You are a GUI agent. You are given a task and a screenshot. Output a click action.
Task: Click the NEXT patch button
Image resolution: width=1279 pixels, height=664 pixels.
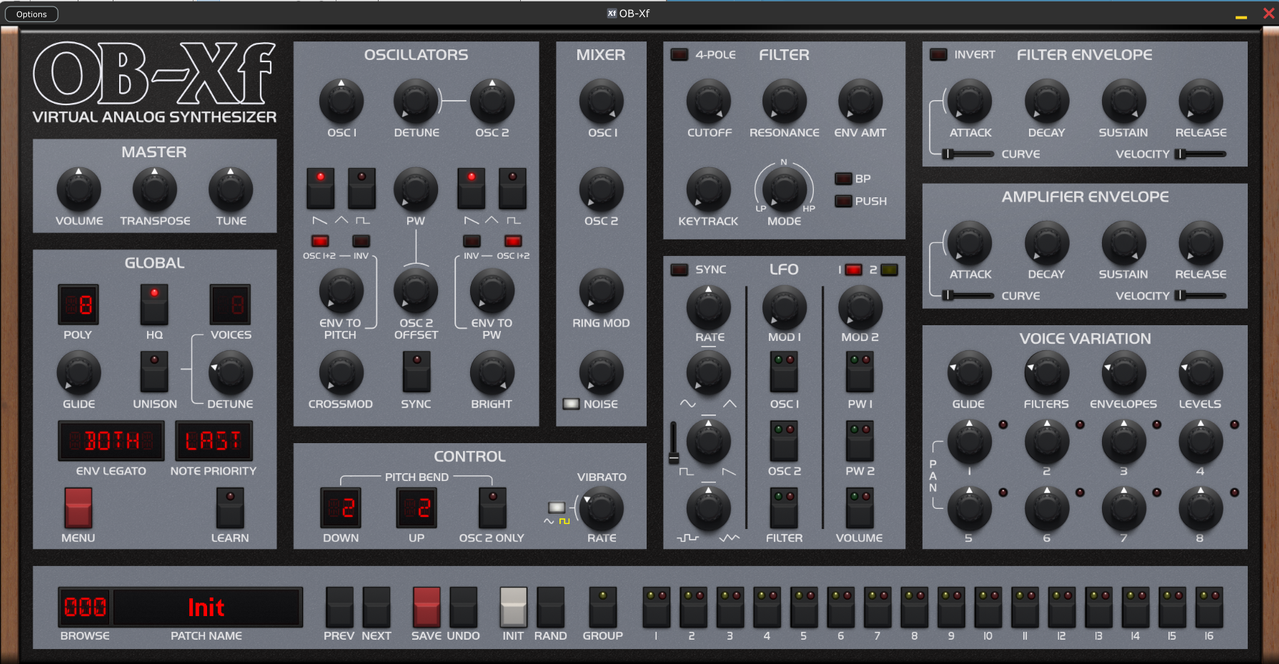coord(376,607)
